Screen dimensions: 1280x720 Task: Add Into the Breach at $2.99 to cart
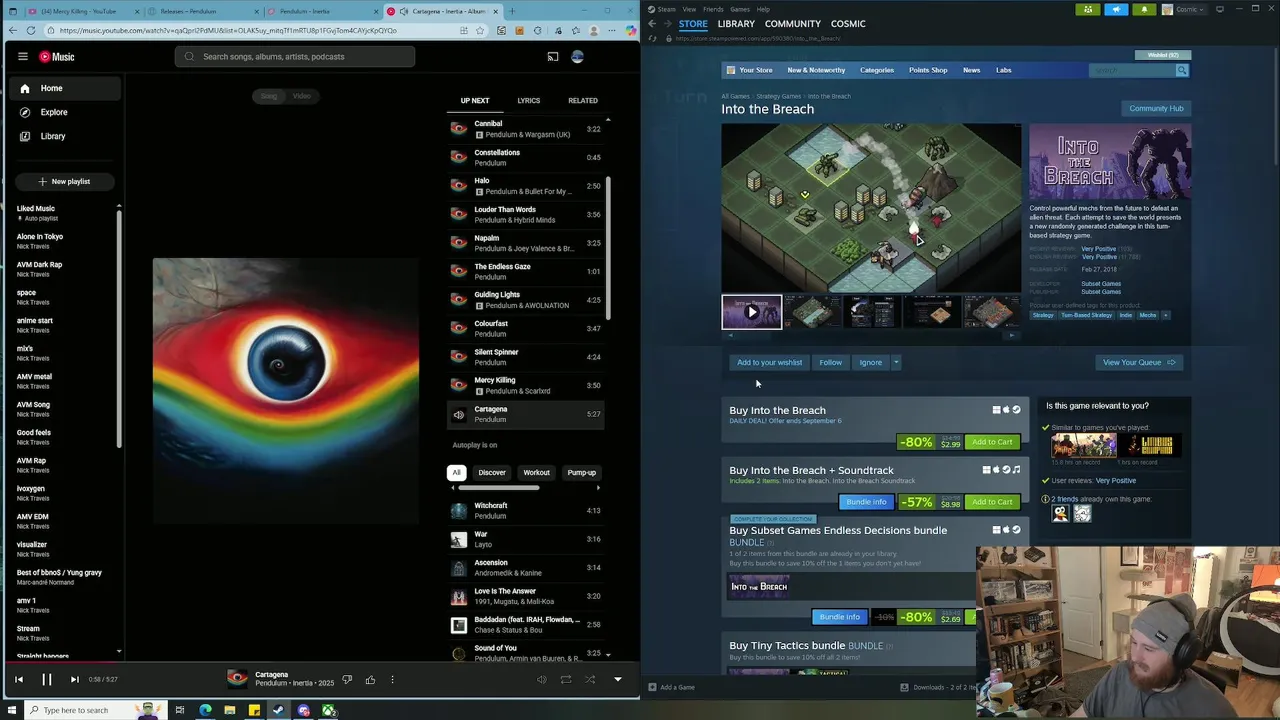pos(992,442)
